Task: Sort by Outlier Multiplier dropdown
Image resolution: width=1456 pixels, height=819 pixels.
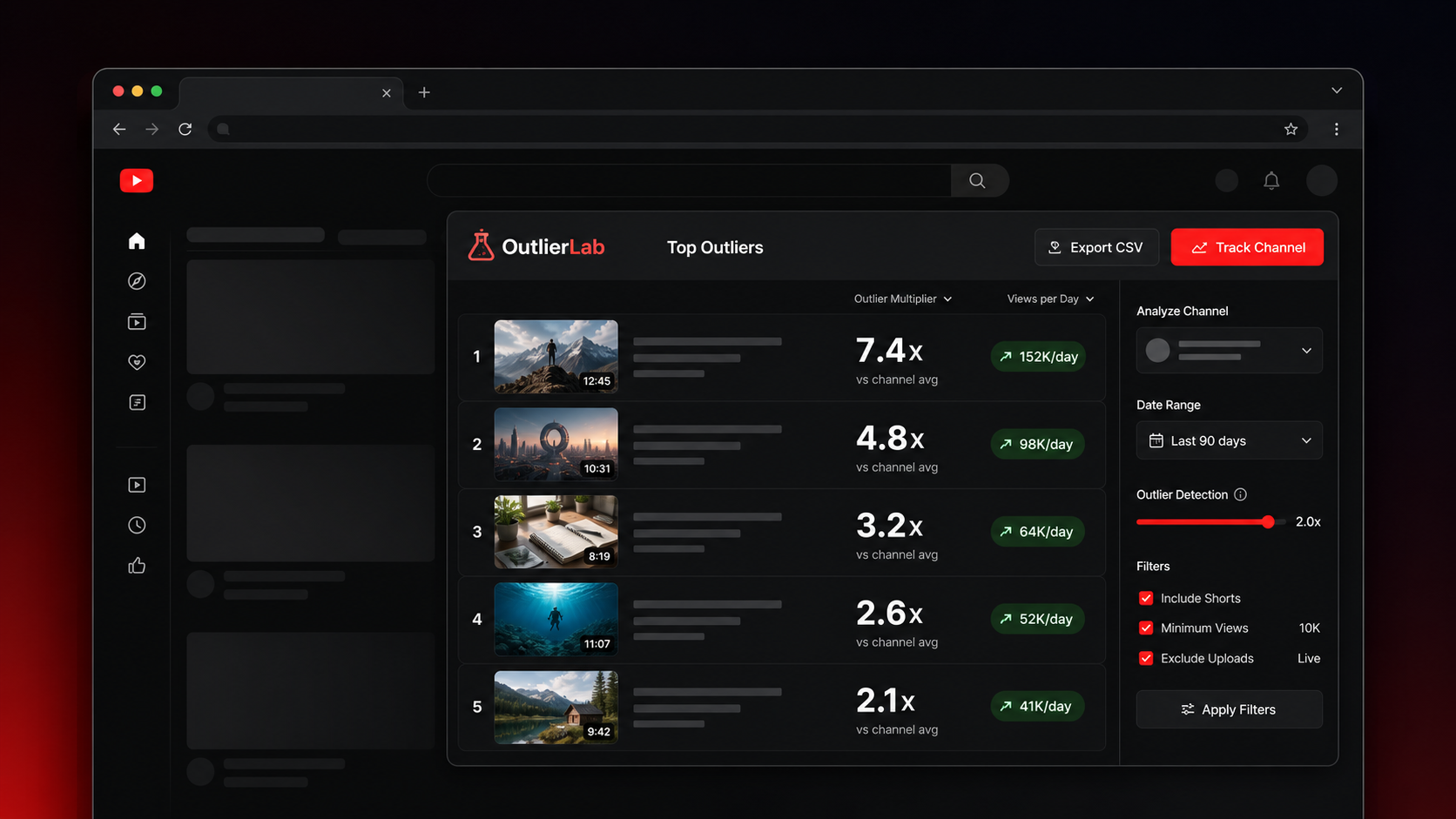Action: (903, 299)
